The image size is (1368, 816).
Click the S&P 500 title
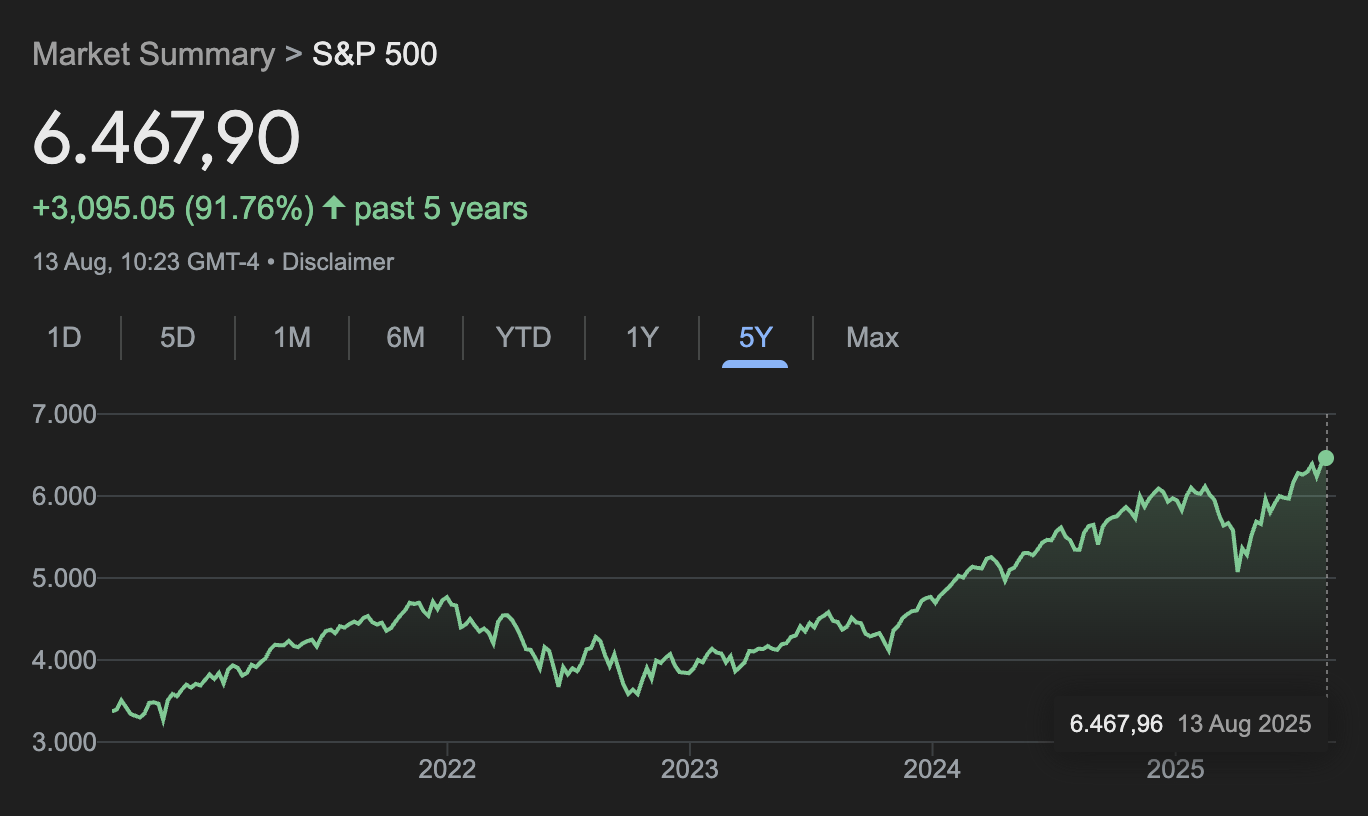[x=375, y=54]
